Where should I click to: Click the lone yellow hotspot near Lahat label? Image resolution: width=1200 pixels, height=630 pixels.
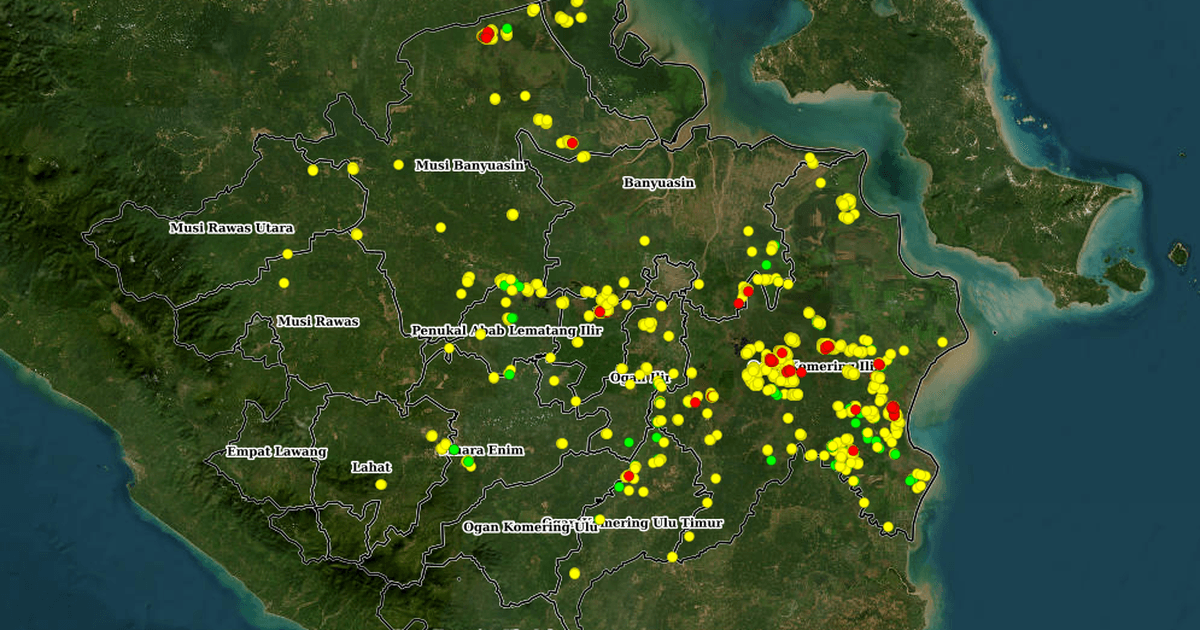[x=381, y=485]
